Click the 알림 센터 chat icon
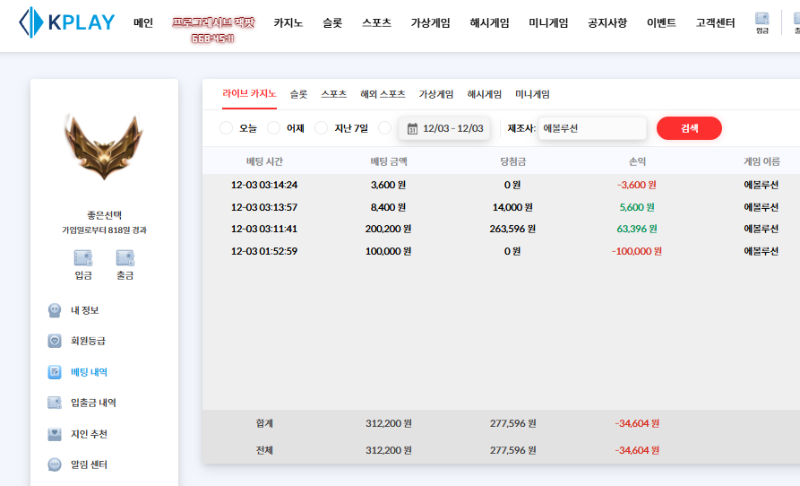The image size is (800, 486). click(x=55, y=465)
